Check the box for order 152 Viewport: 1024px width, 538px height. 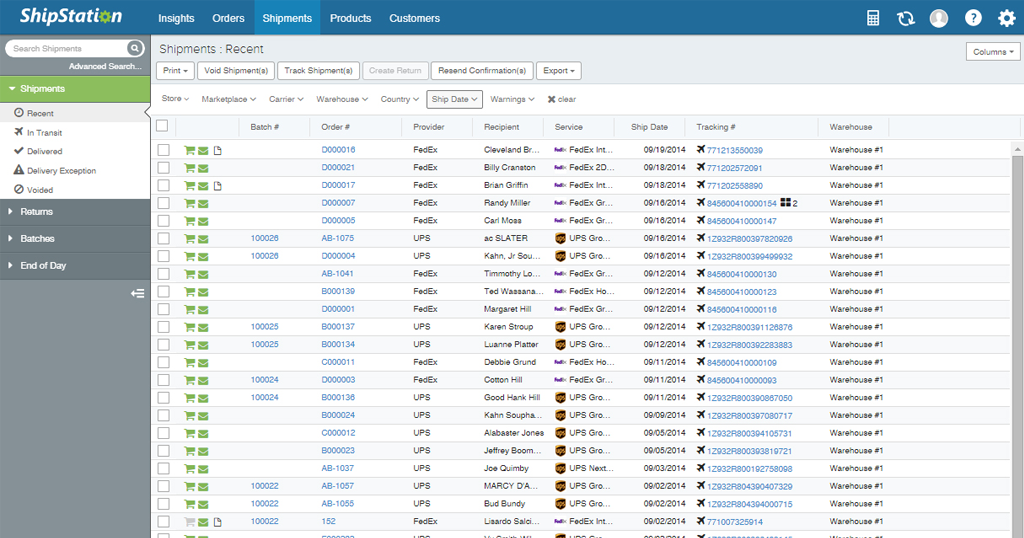(x=163, y=521)
